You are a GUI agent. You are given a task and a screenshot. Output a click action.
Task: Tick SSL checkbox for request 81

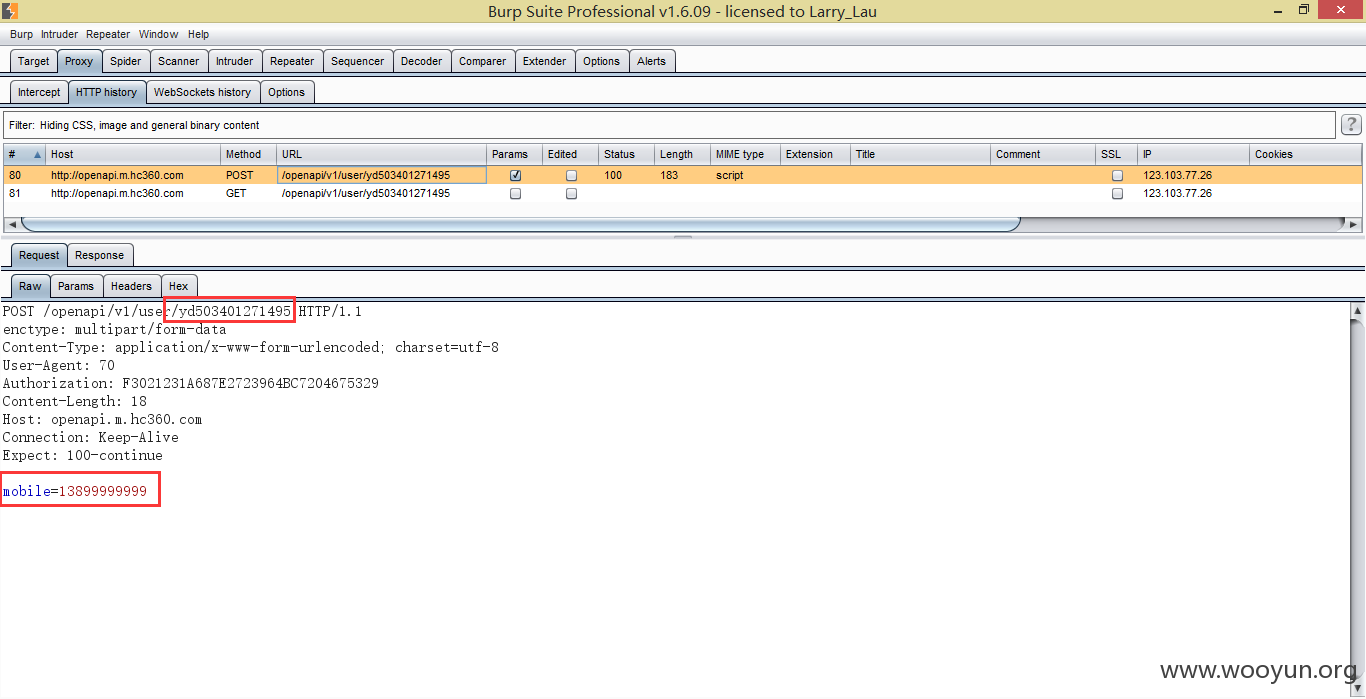tap(1117, 194)
